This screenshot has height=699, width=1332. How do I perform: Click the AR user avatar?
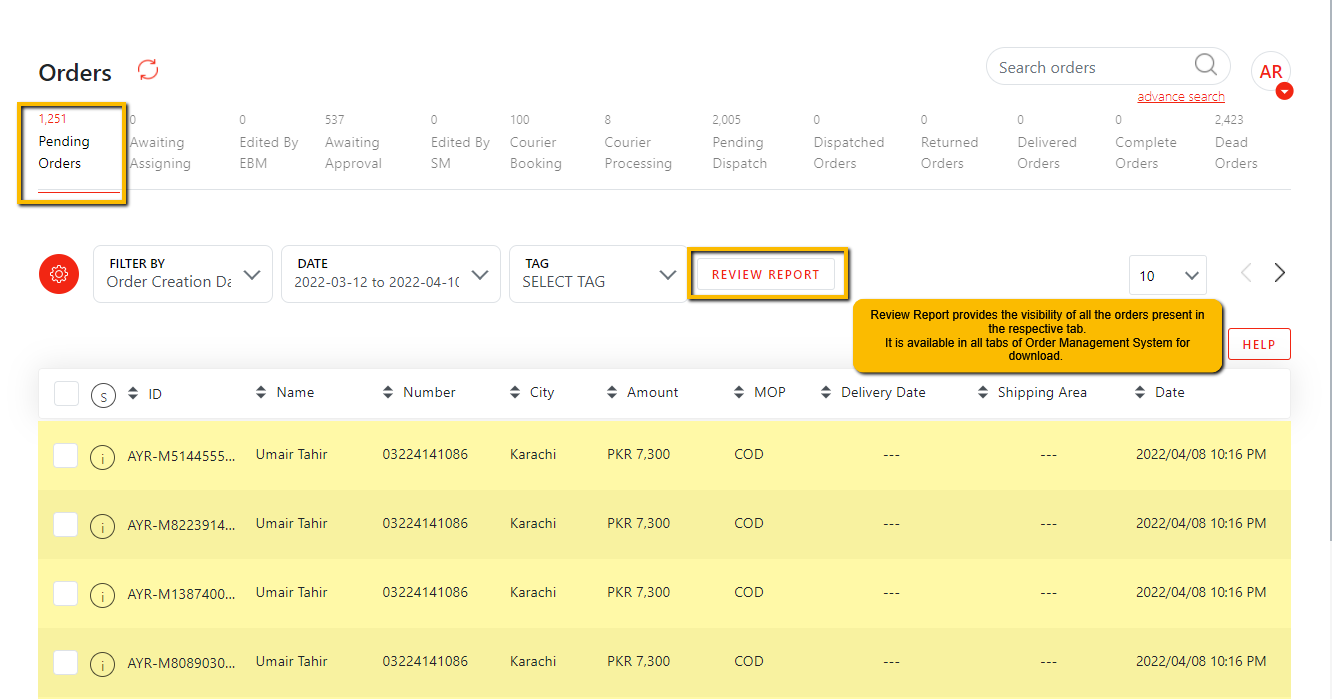pyautogui.click(x=1270, y=72)
